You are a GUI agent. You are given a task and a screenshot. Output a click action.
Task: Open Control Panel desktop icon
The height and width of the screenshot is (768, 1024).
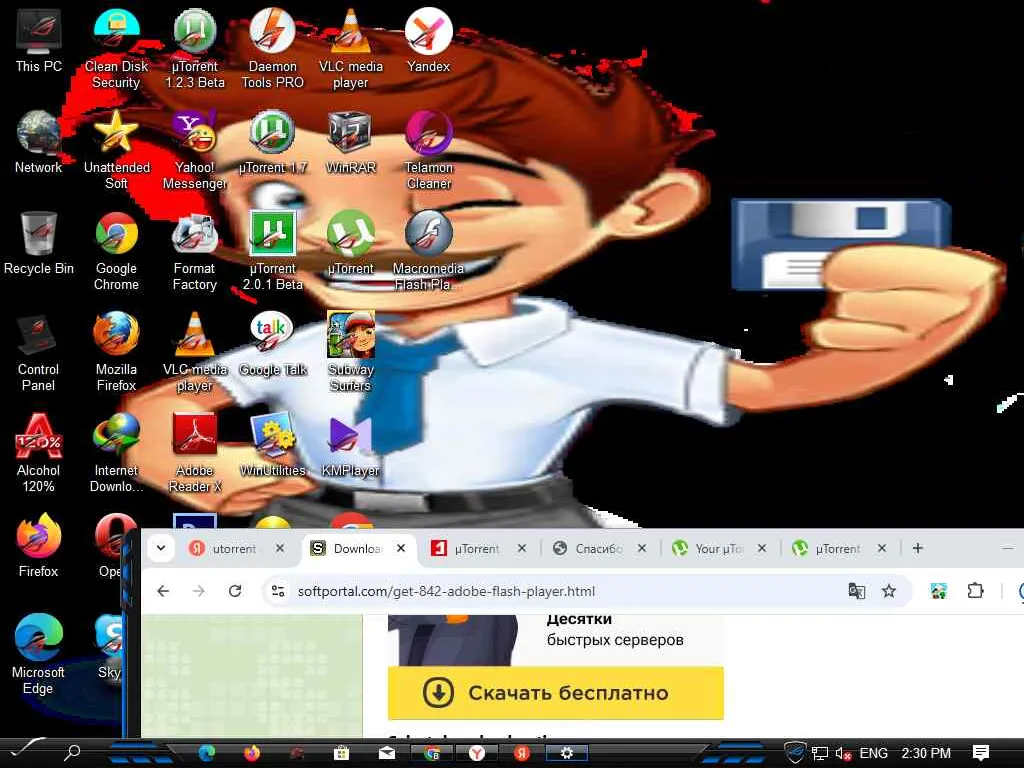(x=39, y=352)
